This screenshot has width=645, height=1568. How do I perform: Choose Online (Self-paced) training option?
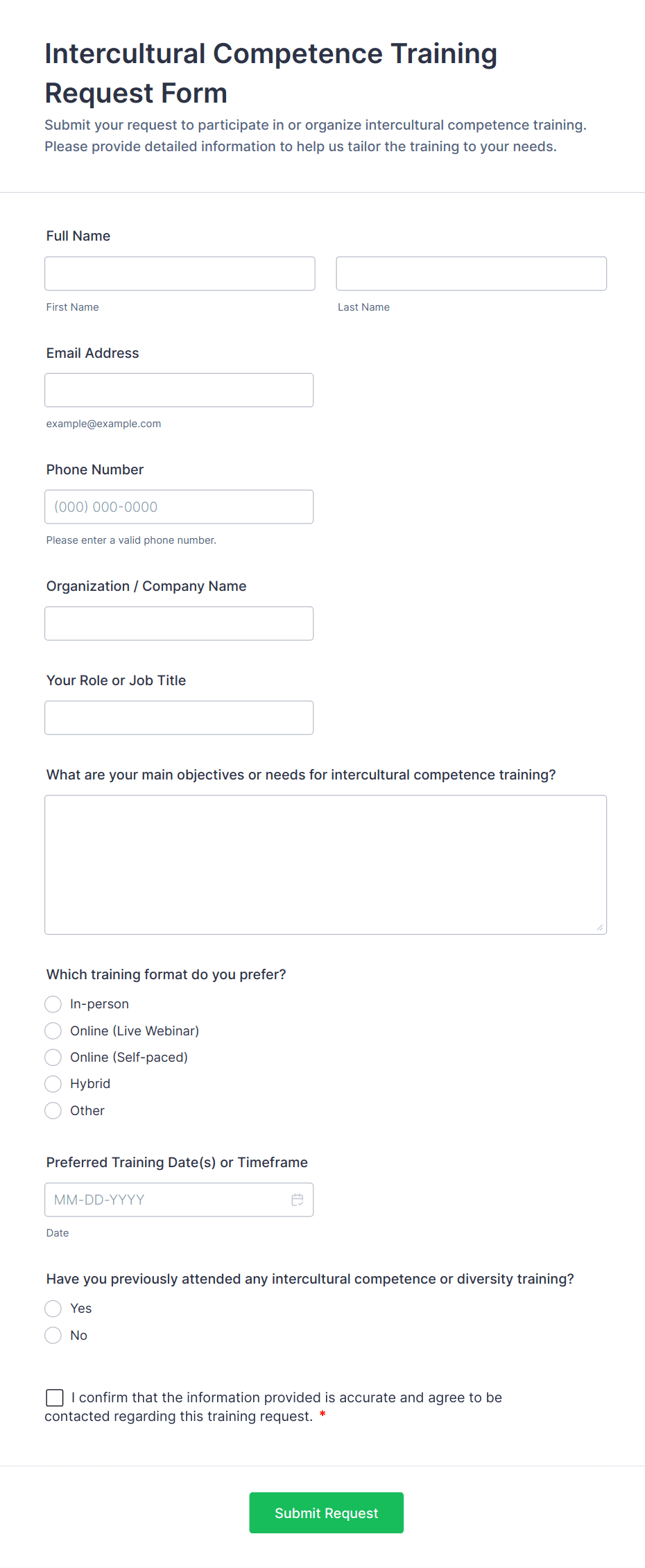(x=53, y=1057)
